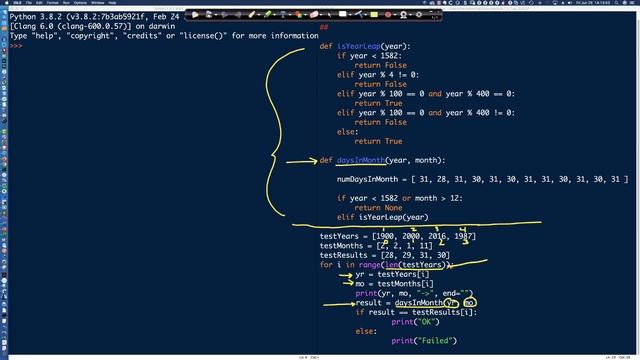This screenshot has width=640, height=360.
Task: Pick the red circle color in annotation toolbar
Action: point(388,15)
